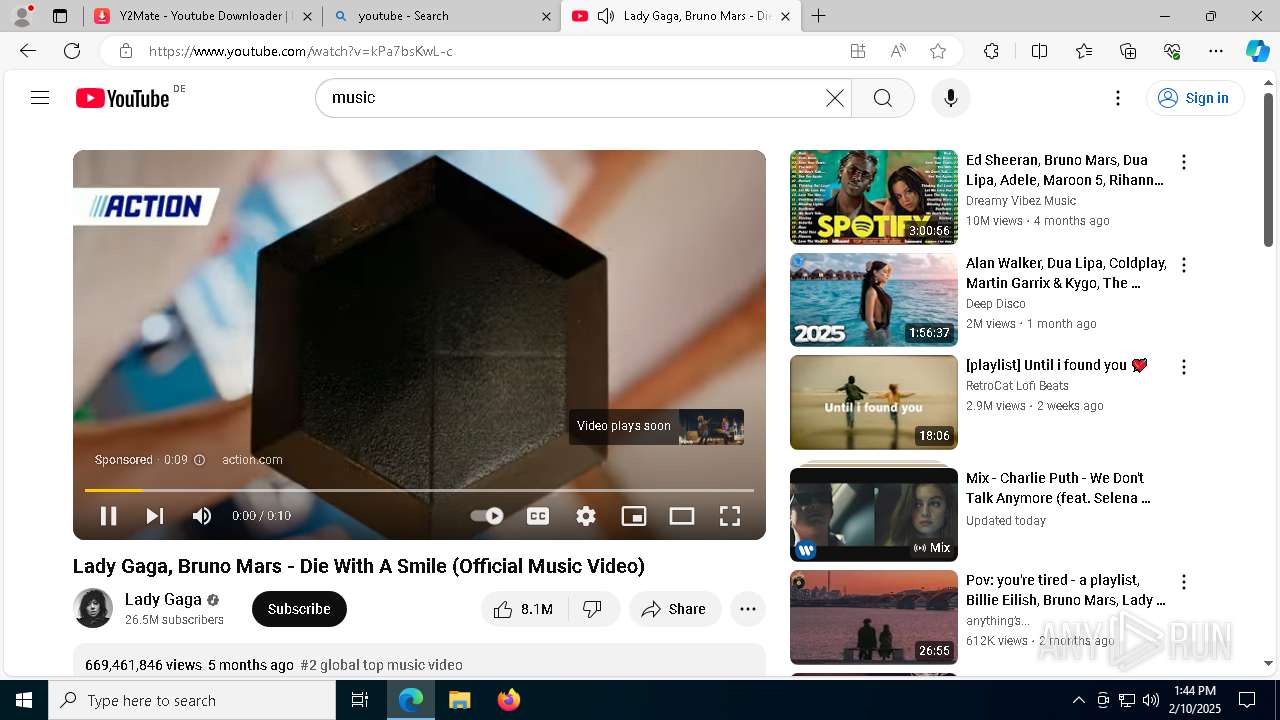The image size is (1280, 720).
Task: Open 'Pov: you're tired' video thumbnail
Action: (874, 617)
